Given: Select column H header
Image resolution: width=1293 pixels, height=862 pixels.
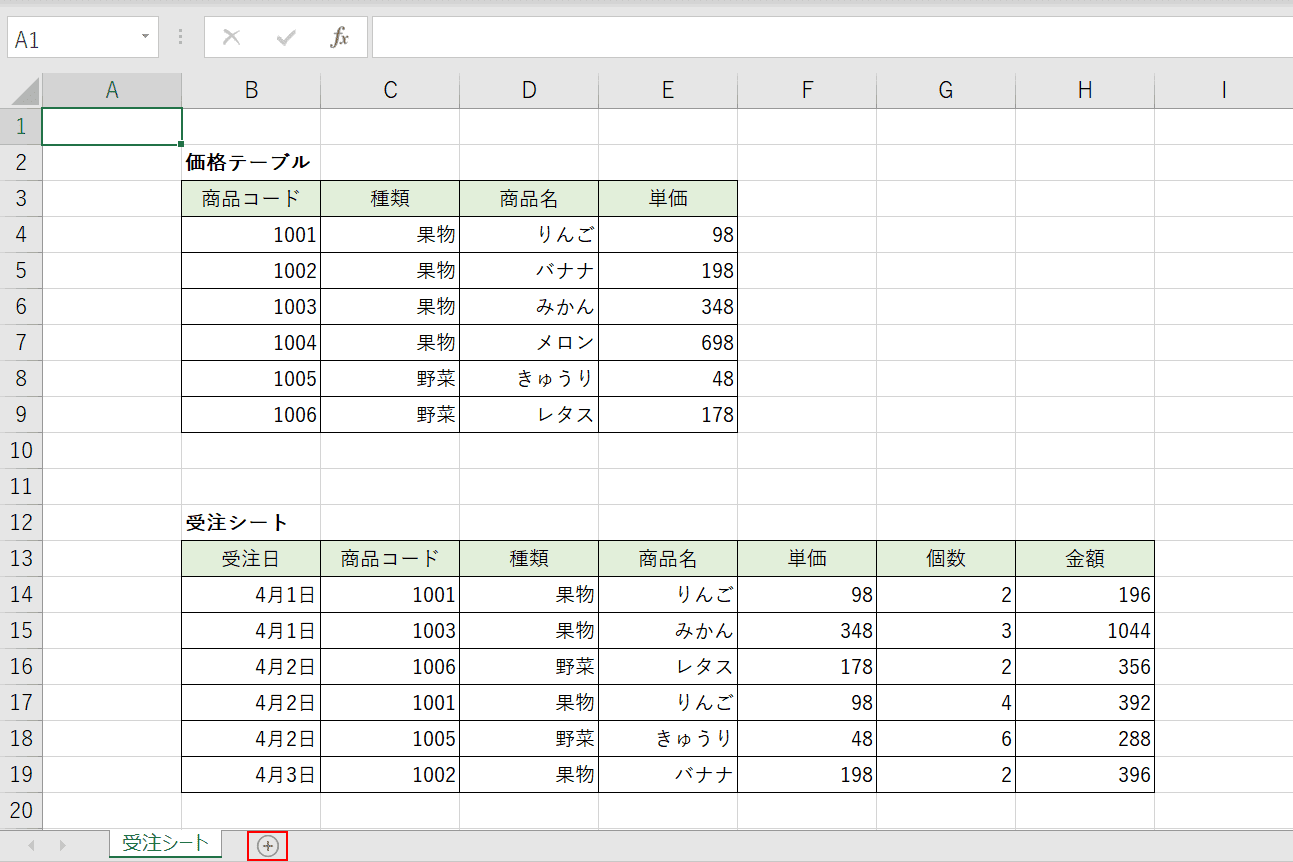Looking at the screenshot, I should click(1085, 90).
